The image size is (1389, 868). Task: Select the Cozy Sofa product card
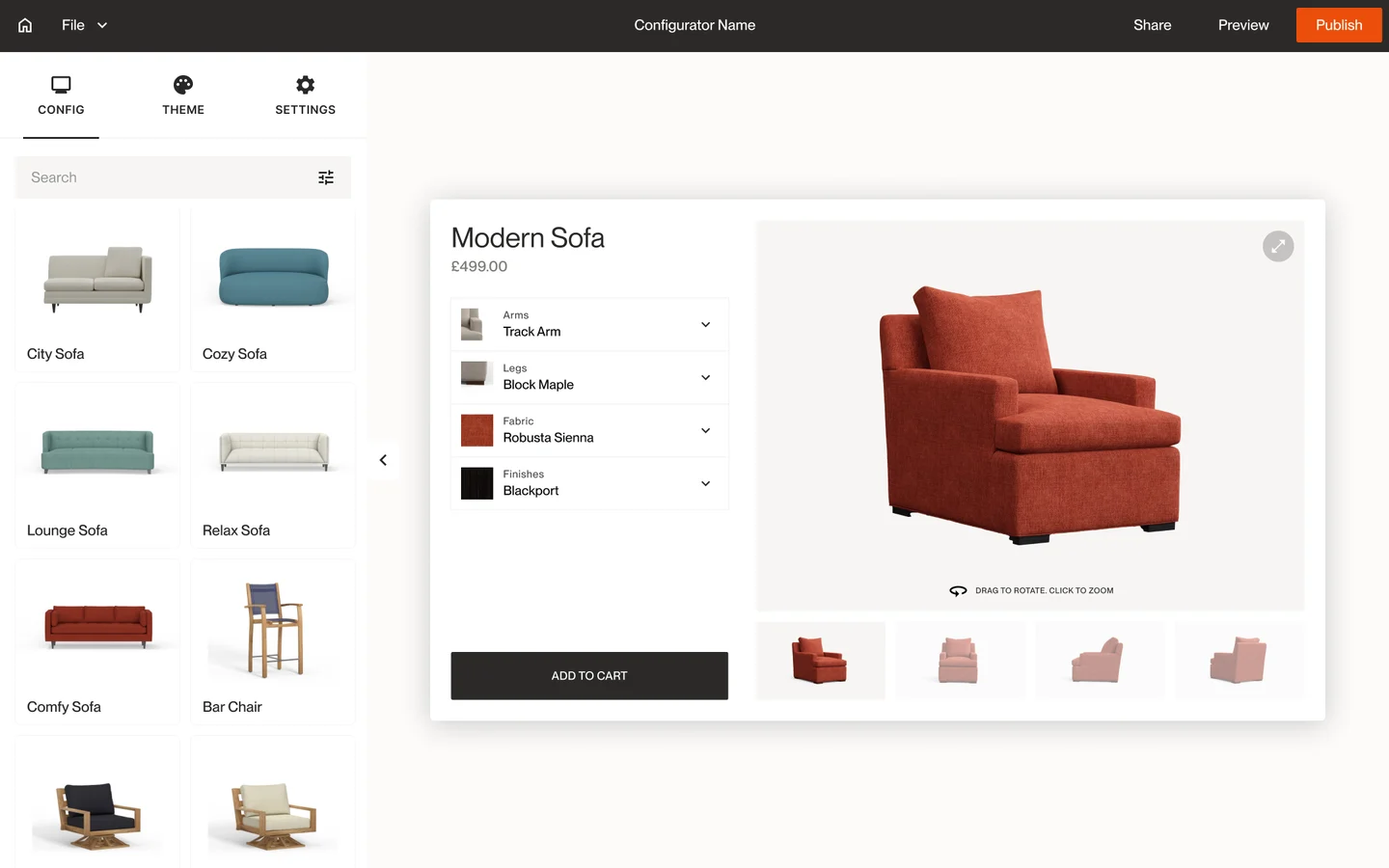point(273,289)
